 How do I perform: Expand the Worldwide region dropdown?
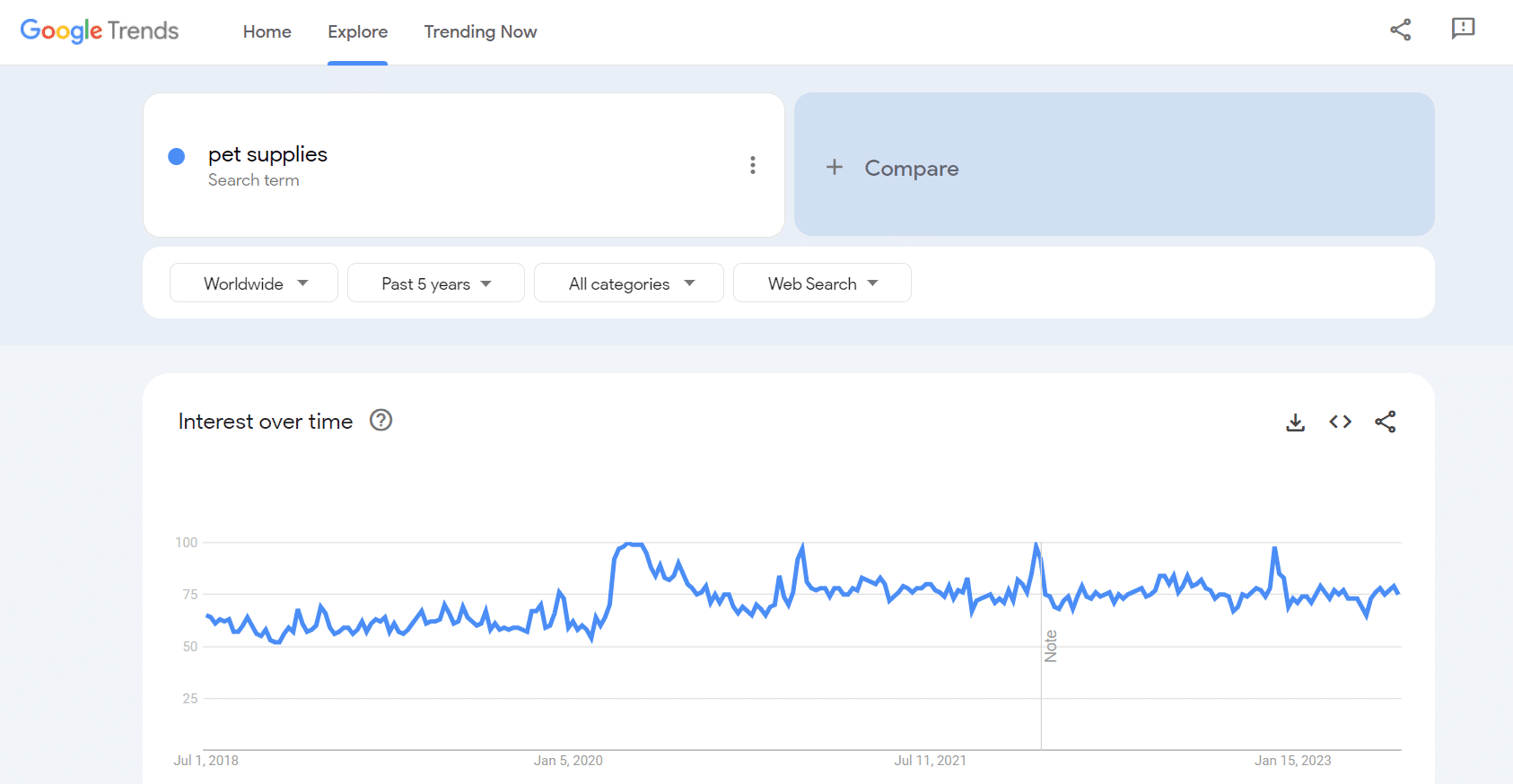click(x=254, y=283)
